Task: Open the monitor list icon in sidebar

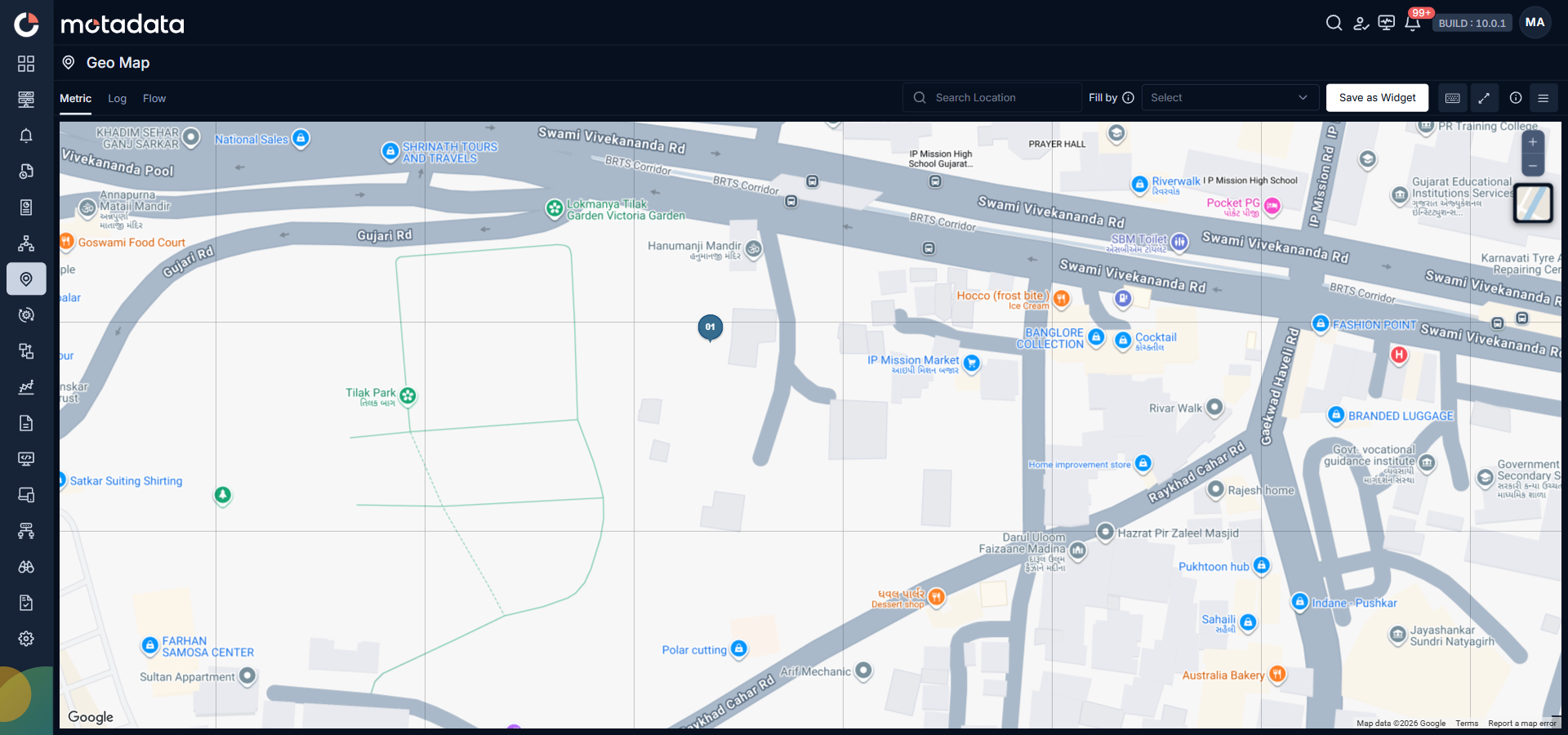Action: tap(26, 100)
